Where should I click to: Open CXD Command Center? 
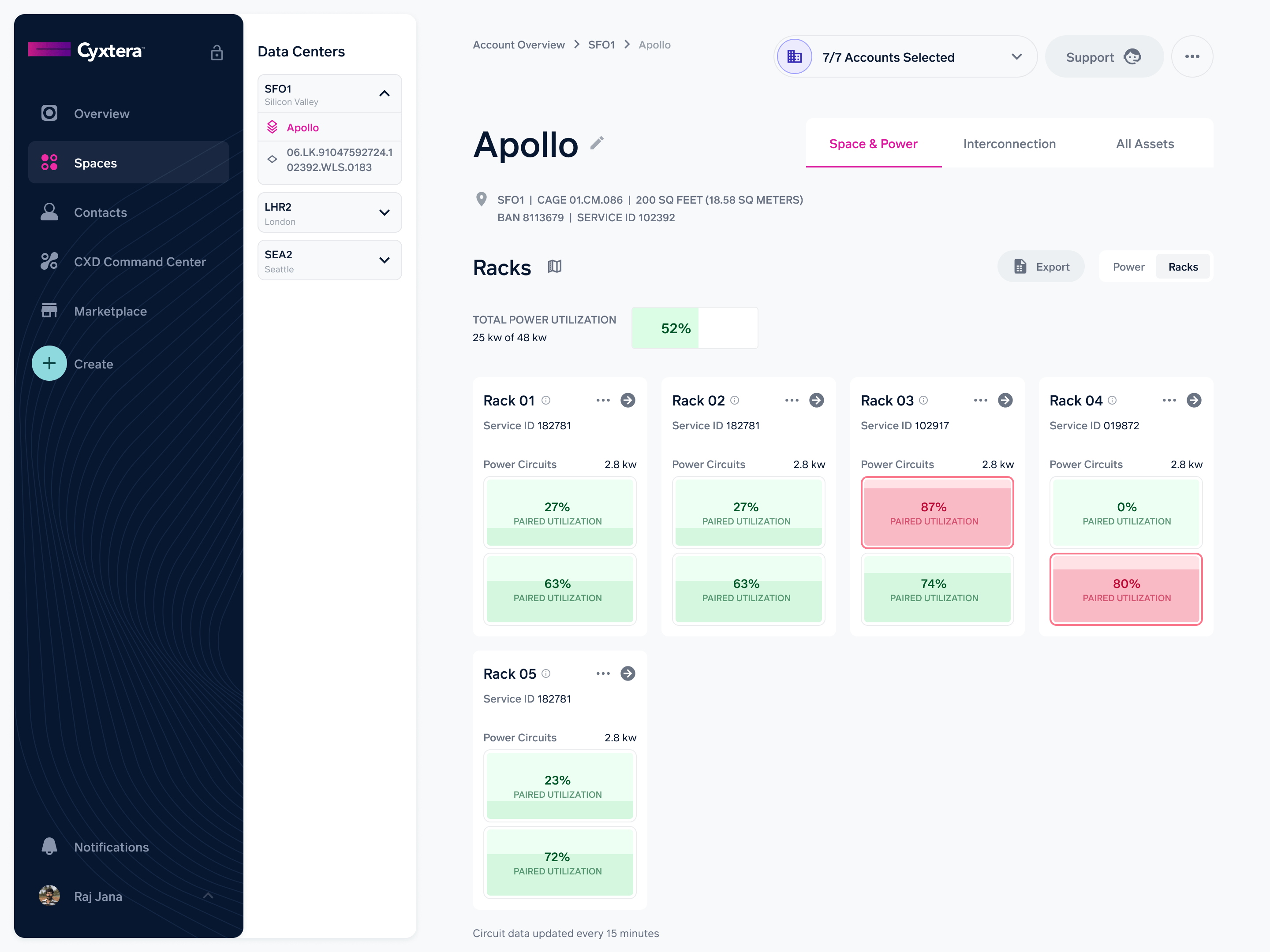tap(129, 262)
